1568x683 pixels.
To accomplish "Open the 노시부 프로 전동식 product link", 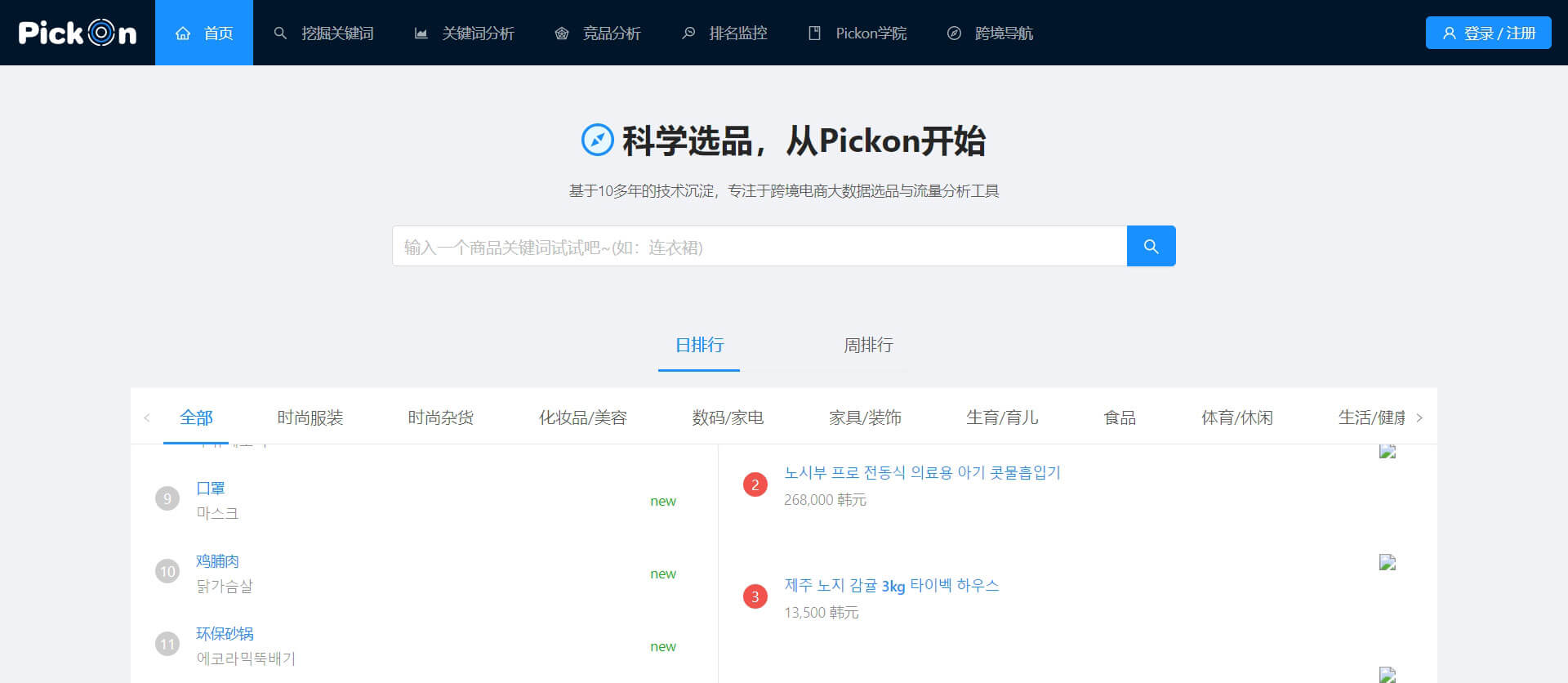I will [922, 472].
